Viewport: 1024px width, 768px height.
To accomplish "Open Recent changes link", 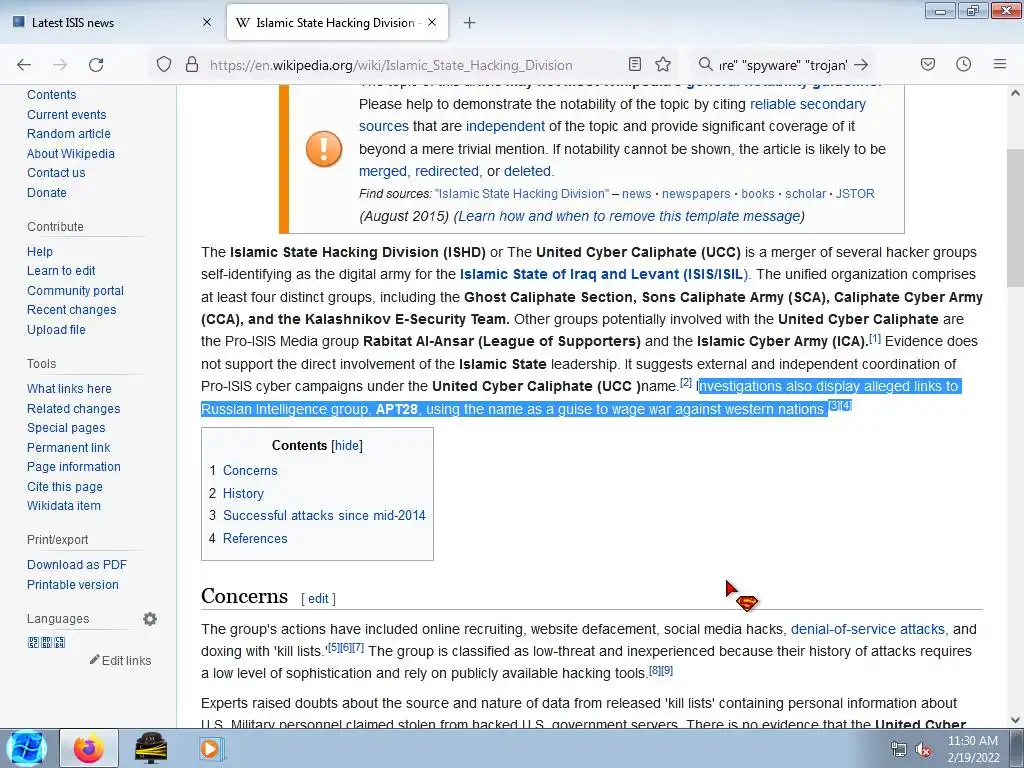I will click(x=71, y=310).
